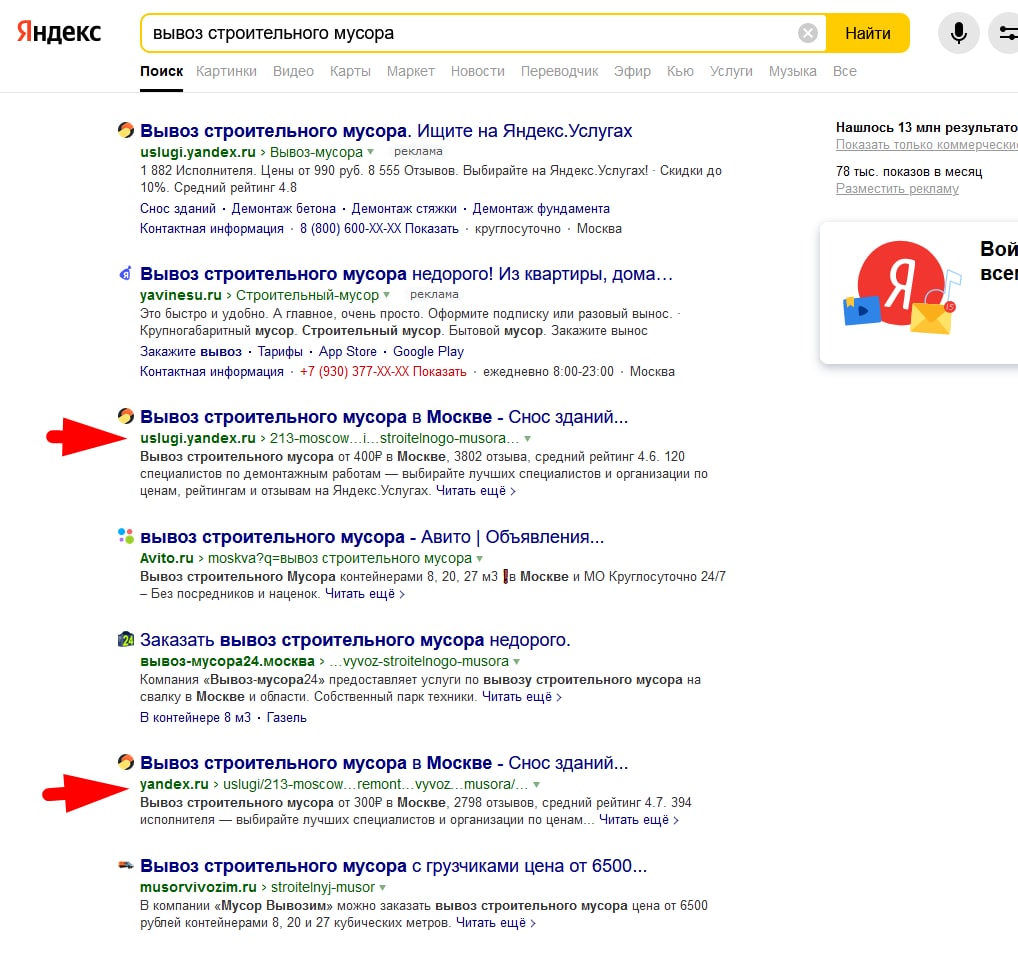The image size is (1018, 956).
Task: Open the Все tab
Action: click(x=845, y=71)
